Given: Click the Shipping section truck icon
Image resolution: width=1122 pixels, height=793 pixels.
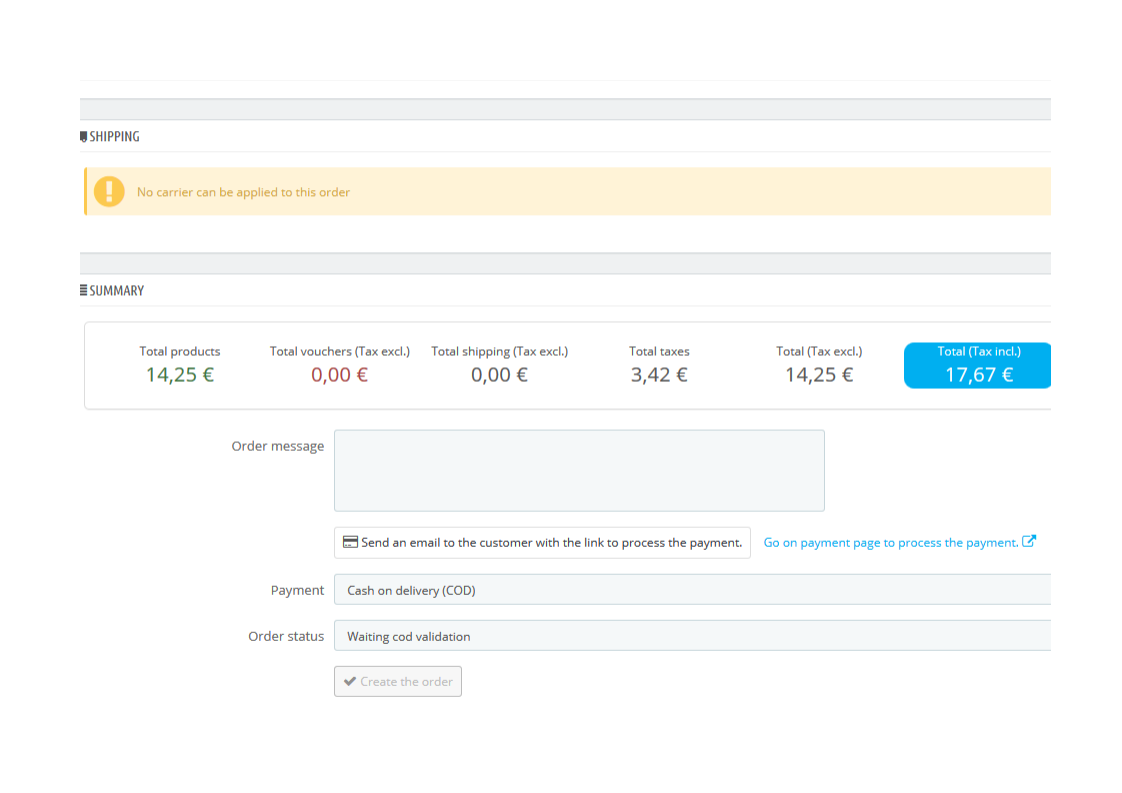Looking at the screenshot, I should click(x=83, y=137).
